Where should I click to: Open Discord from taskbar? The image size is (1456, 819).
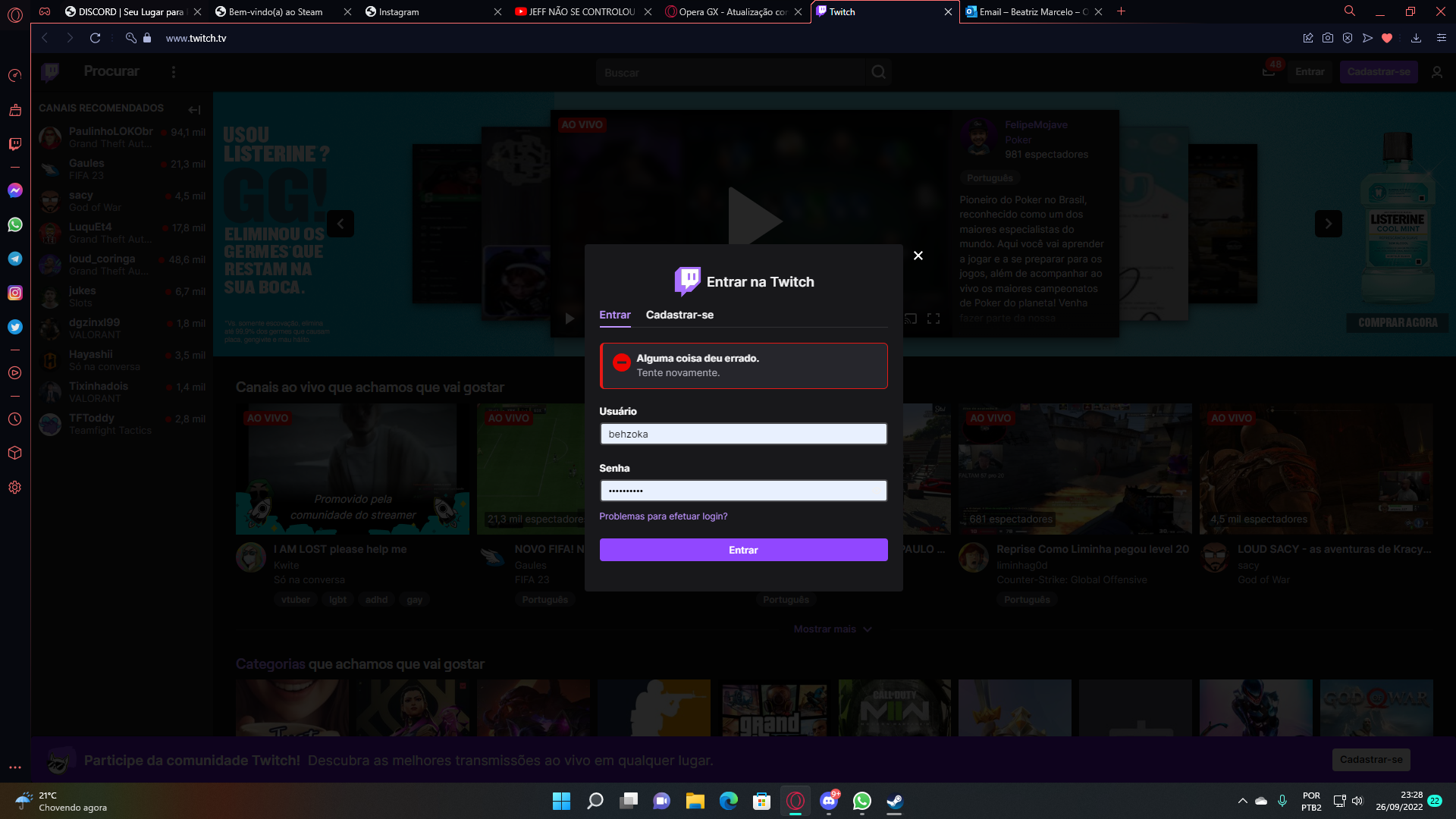(829, 801)
